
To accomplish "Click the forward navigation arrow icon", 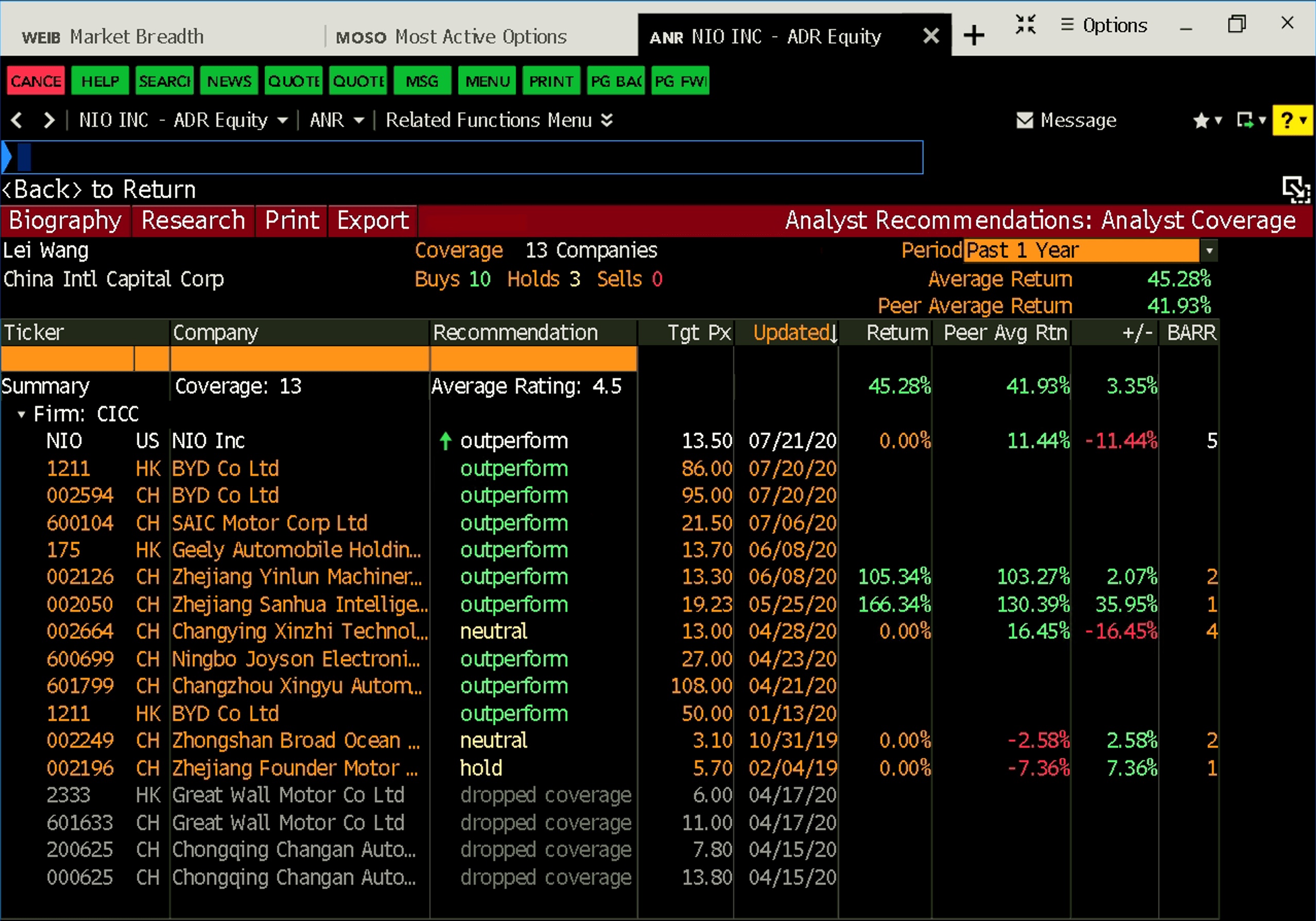I will tap(49, 121).
